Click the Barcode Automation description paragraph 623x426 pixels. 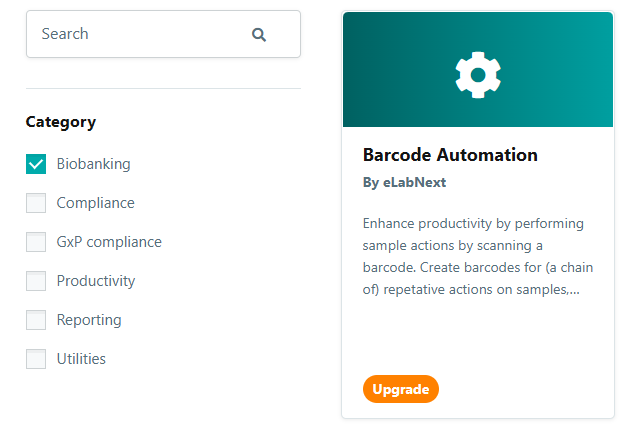tap(478, 256)
